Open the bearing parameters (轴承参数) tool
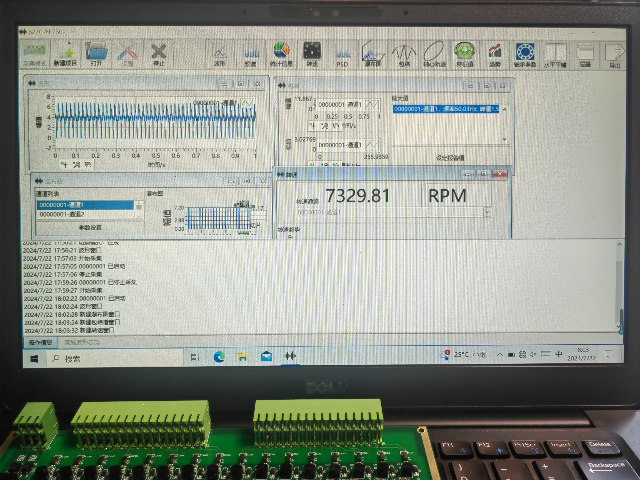640x480 pixels. coord(525,53)
